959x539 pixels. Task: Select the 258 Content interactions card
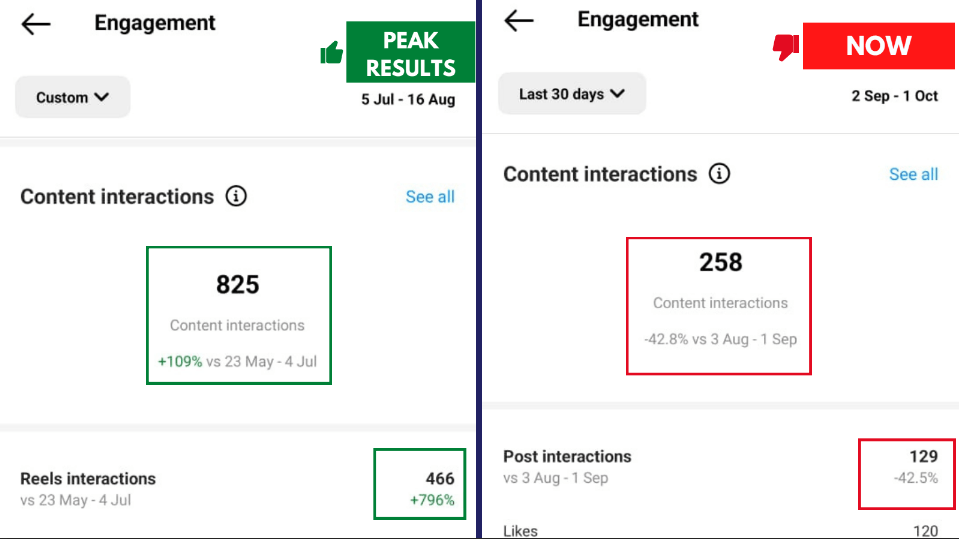[719, 306]
